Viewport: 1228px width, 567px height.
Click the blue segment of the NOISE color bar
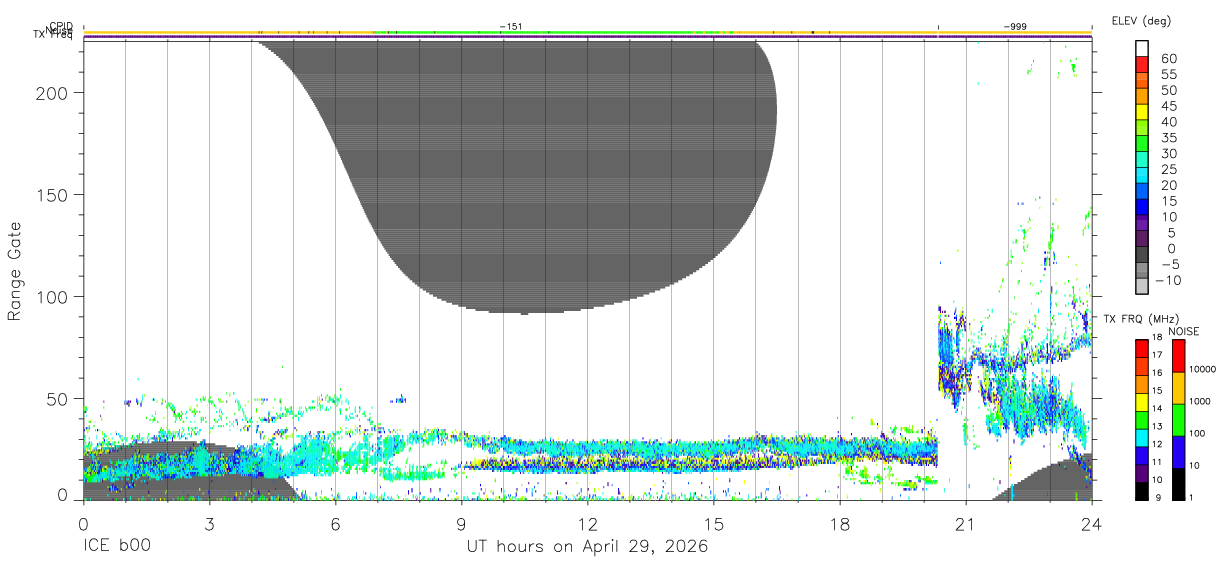(x=1178, y=452)
